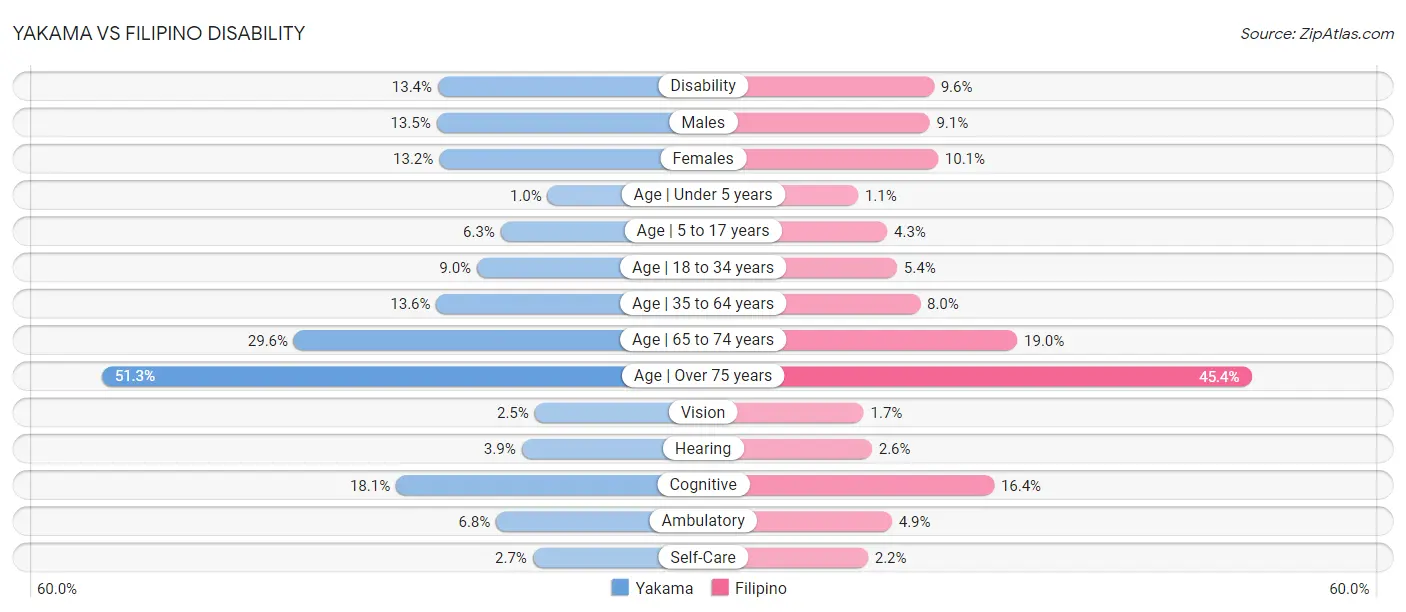This screenshot has width=1406, height=612.
Task: Toggle the Filipino legend label
Action: tap(761, 588)
